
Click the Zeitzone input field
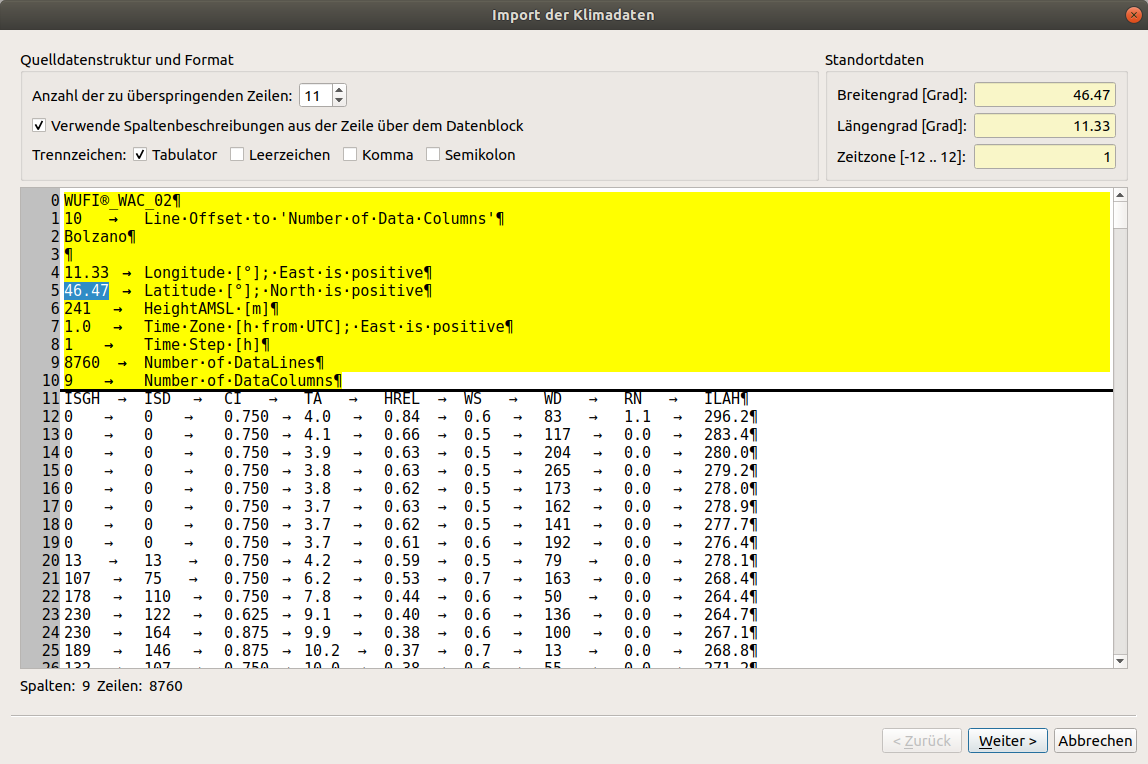click(x=1045, y=157)
